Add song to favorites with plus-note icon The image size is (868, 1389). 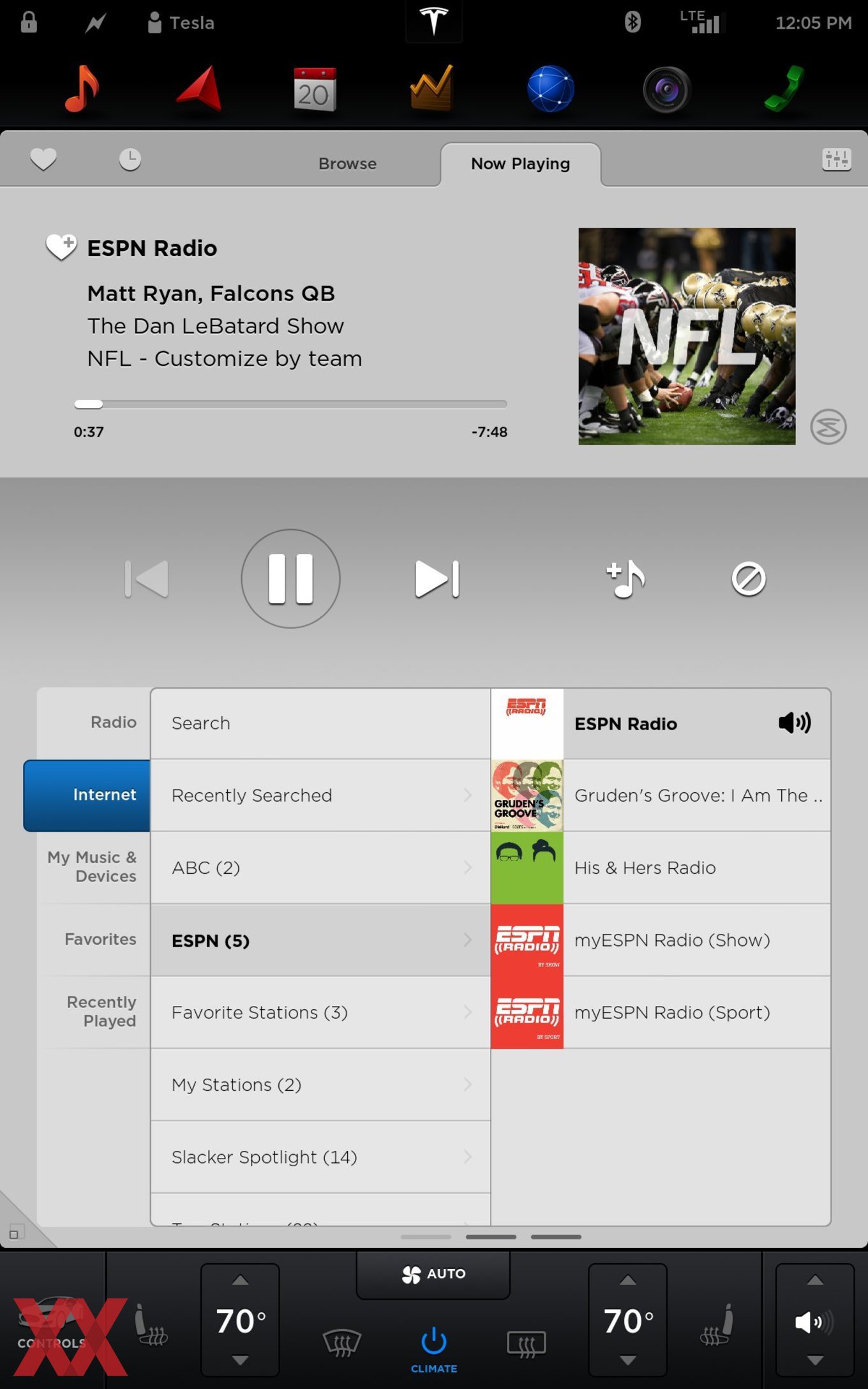(625, 579)
